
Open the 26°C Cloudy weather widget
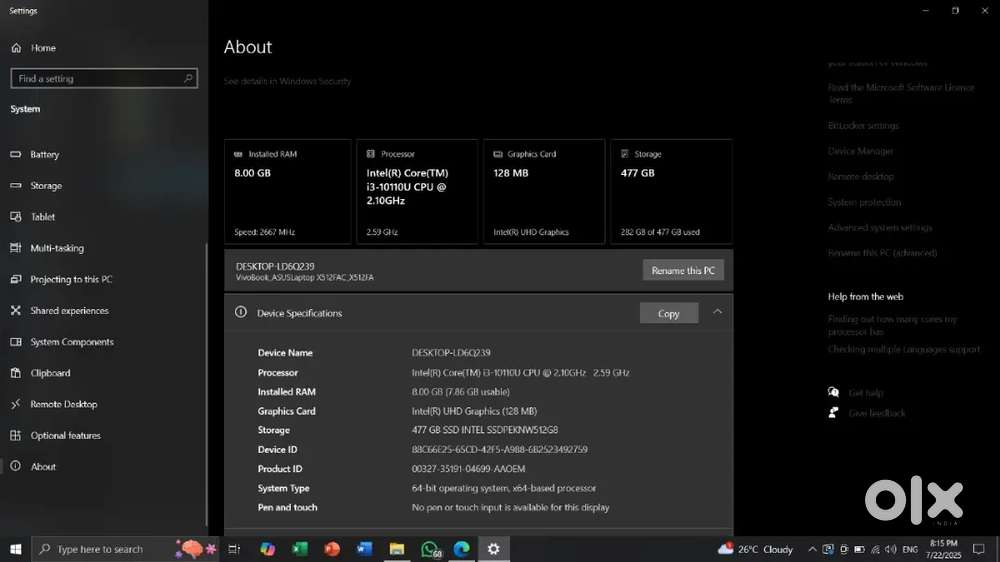point(755,549)
